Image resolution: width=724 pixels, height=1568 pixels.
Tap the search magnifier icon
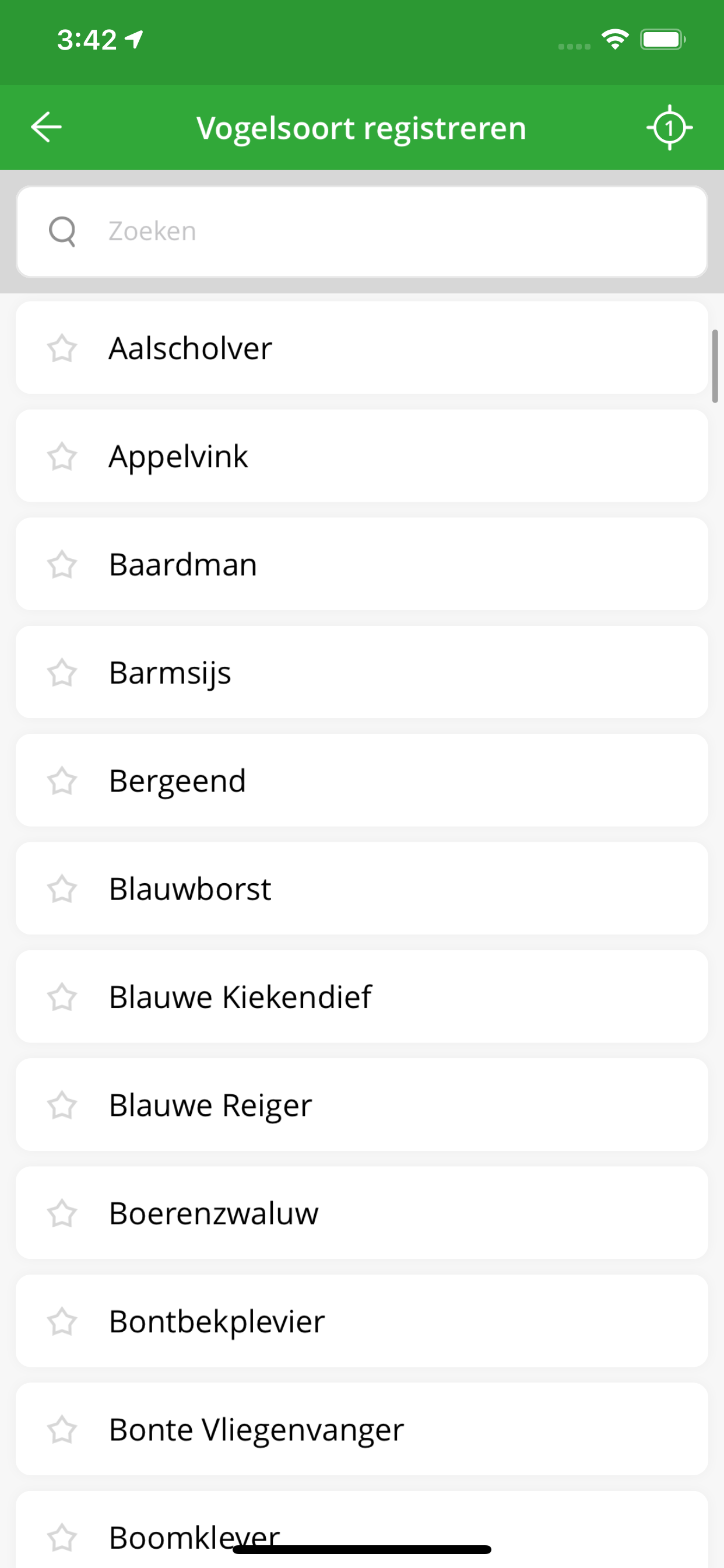62,232
